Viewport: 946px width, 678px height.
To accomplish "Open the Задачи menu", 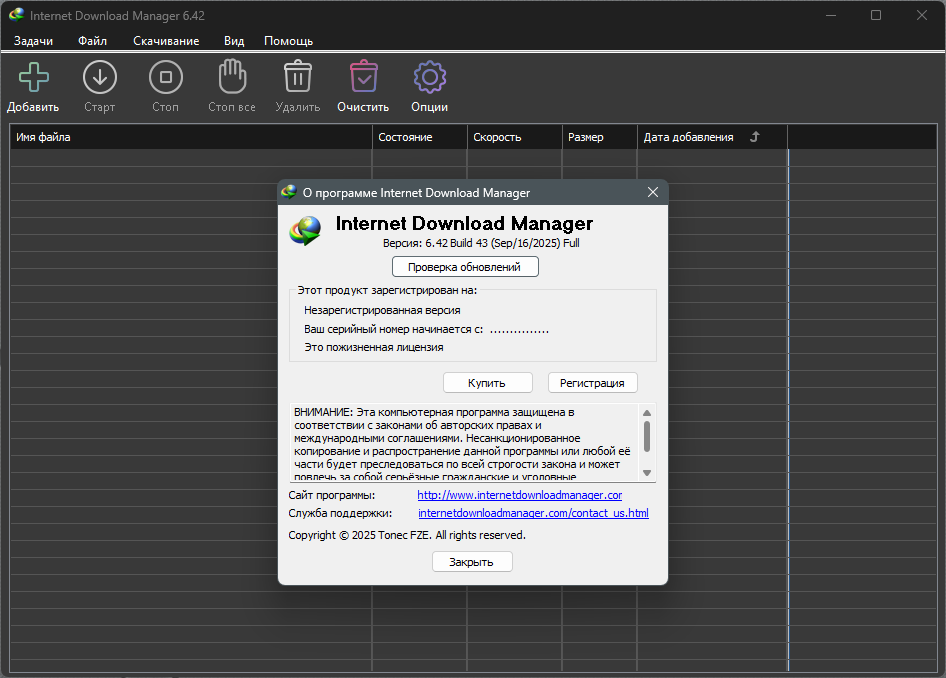I will click(33, 41).
